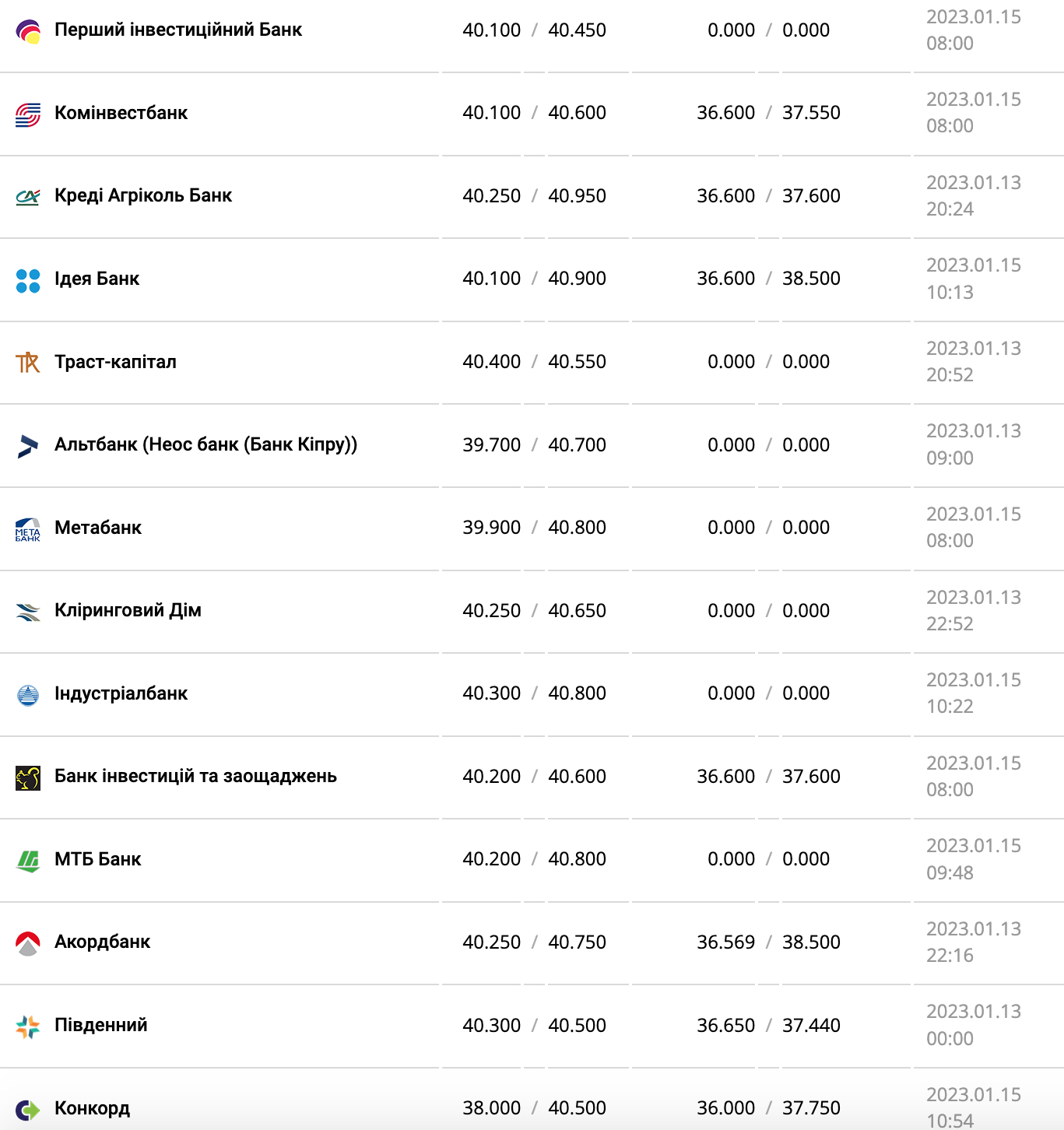Viewport: 1064px width, 1130px height.
Task: Click the Ідея Банк blue dots icon
Action: 28,280
